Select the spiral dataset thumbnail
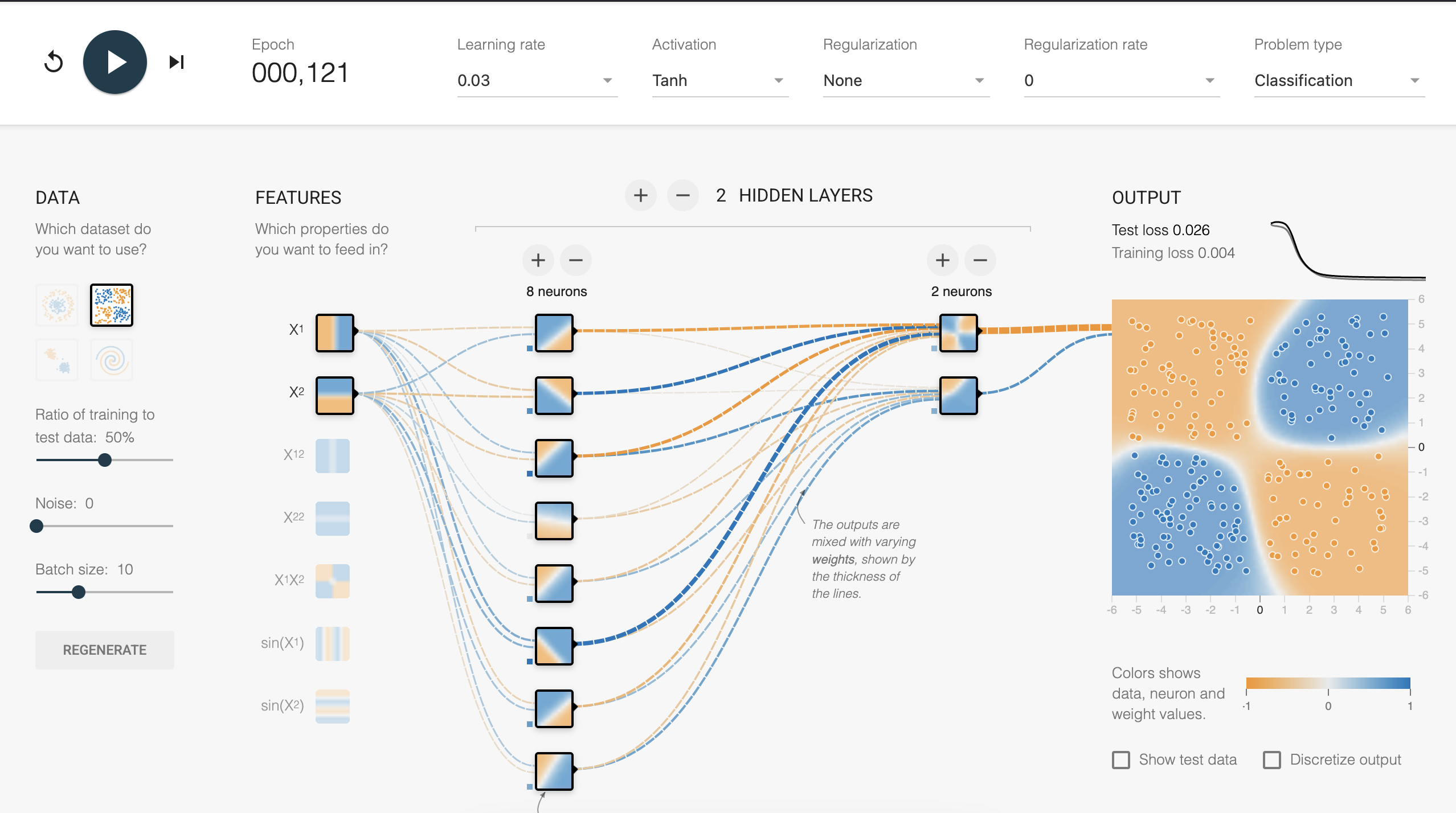 (112, 360)
